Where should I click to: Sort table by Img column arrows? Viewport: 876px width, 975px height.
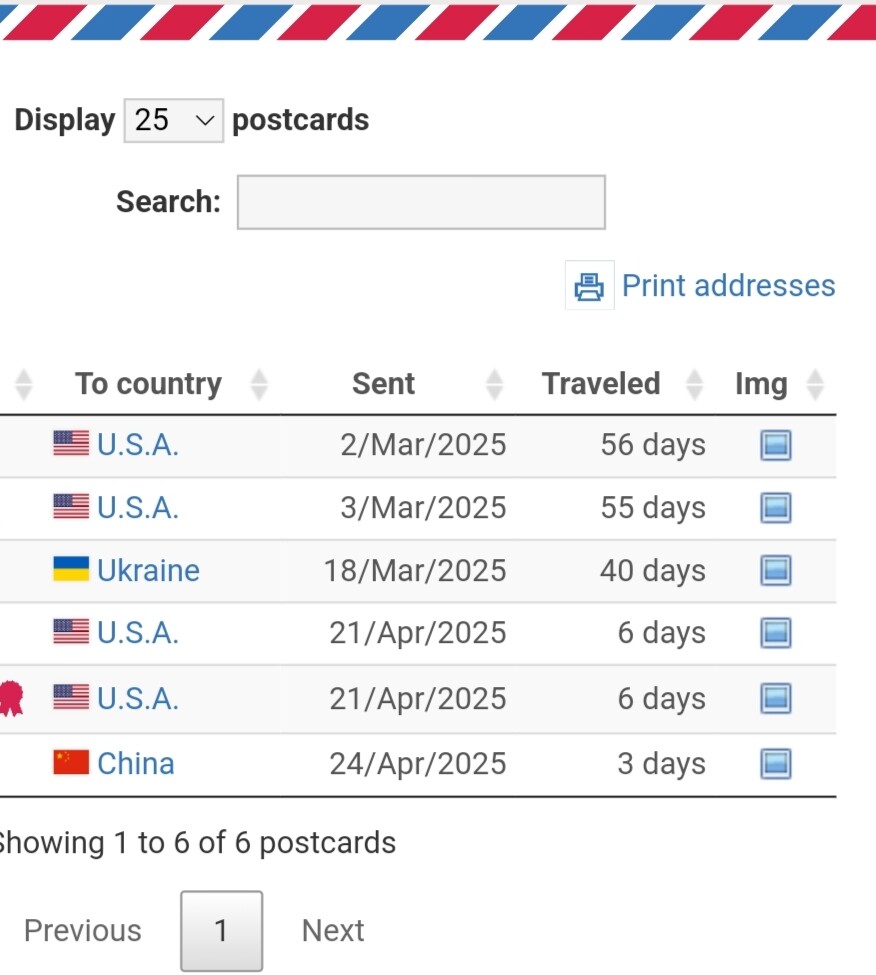click(x=815, y=384)
